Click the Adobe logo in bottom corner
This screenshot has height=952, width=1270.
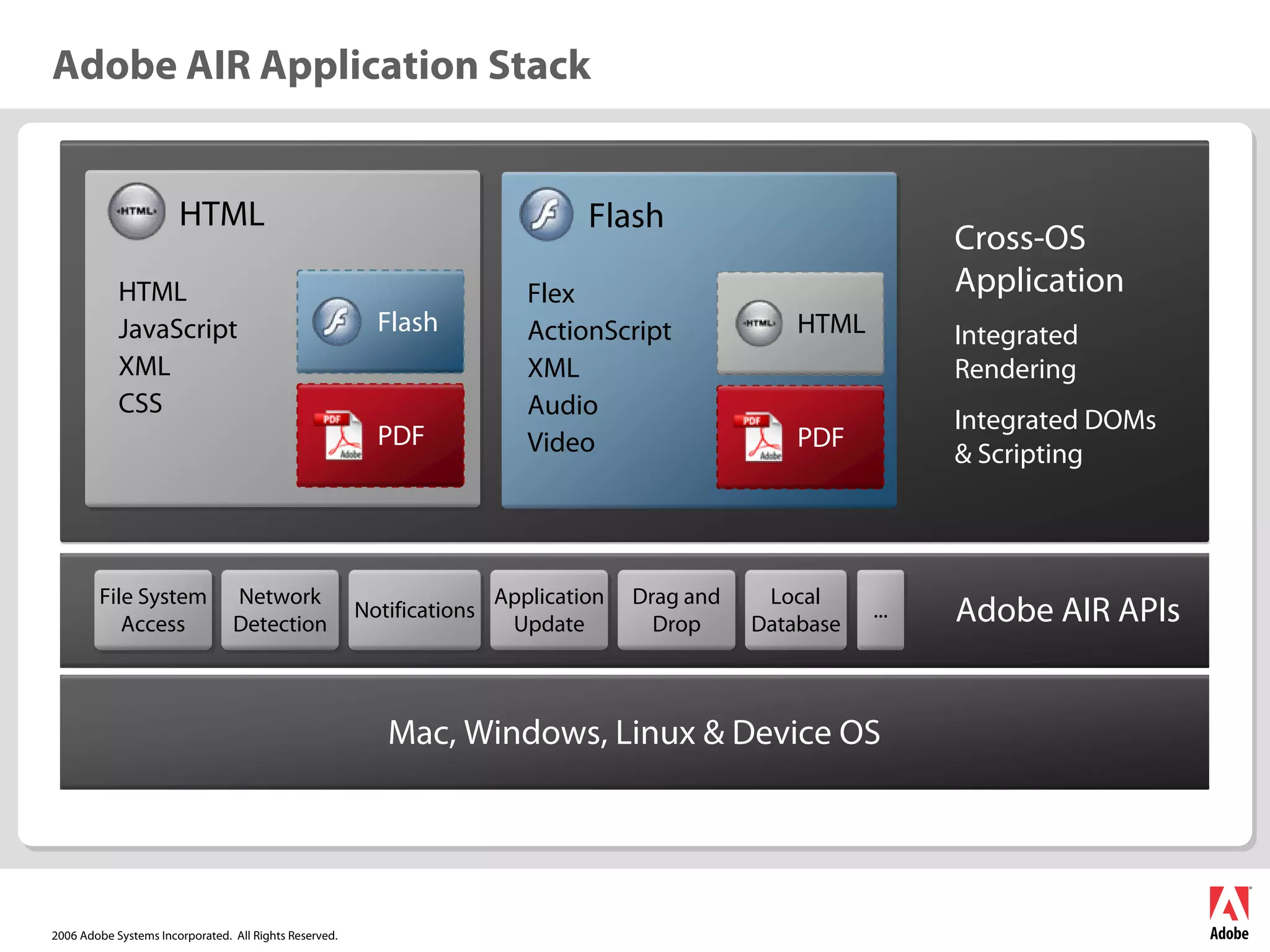pyautogui.click(x=1229, y=912)
